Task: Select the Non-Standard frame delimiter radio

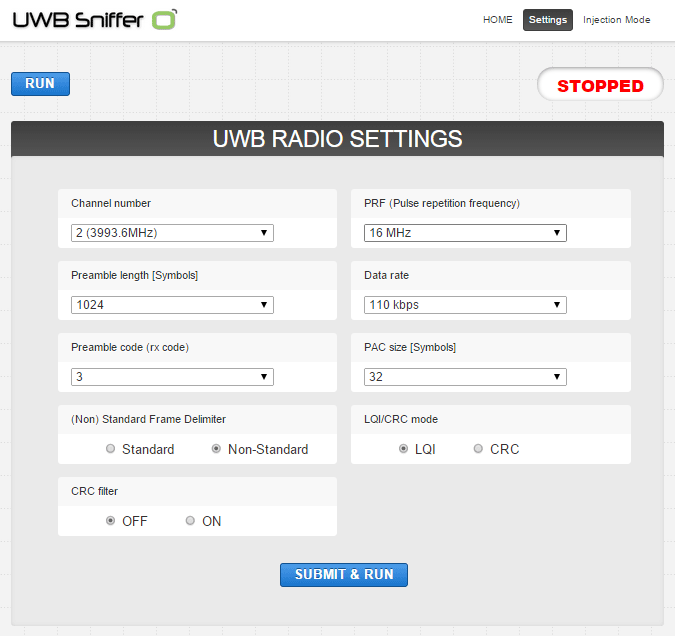Action: point(216,449)
